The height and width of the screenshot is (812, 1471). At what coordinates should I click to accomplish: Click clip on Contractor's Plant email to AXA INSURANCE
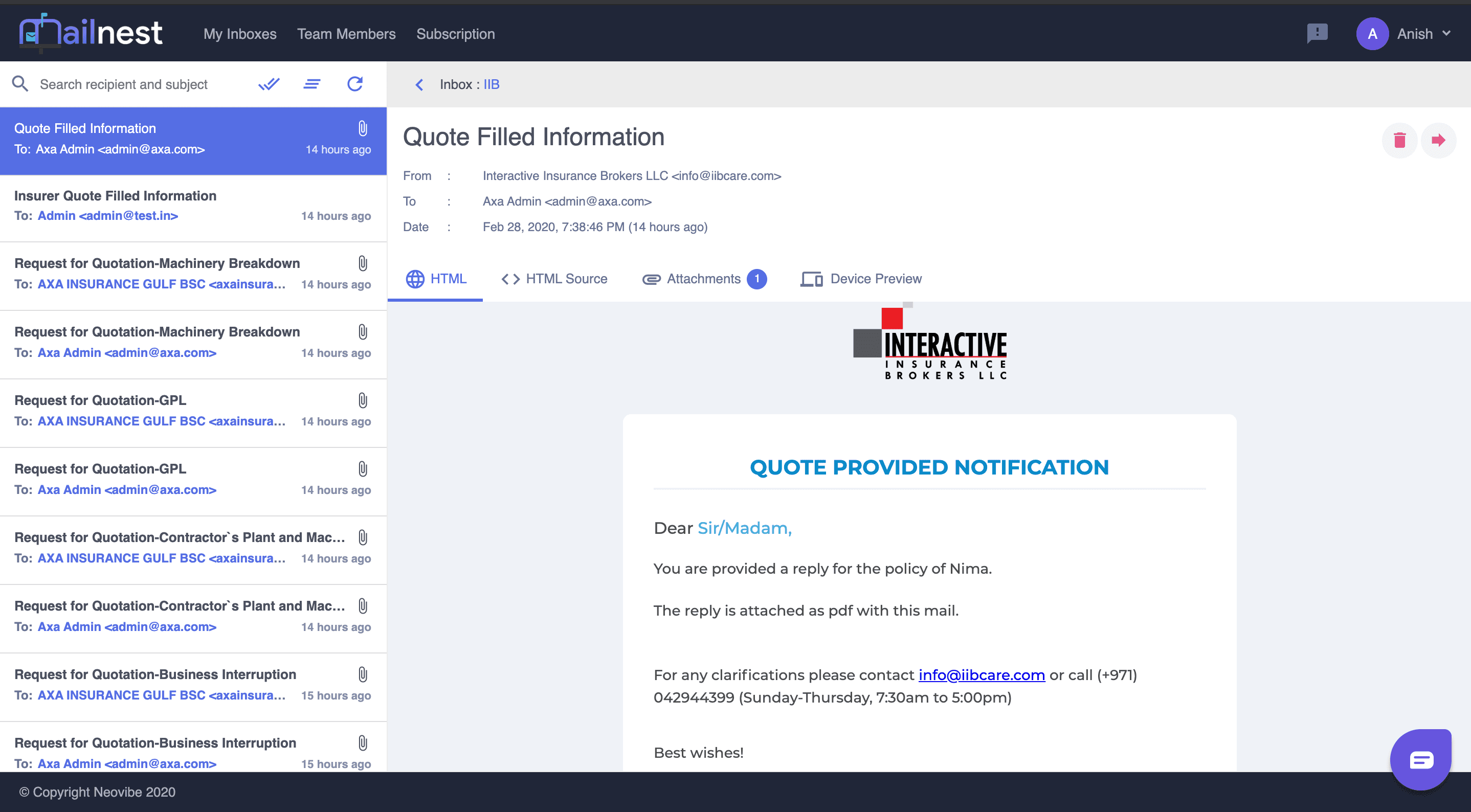[x=363, y=537]
